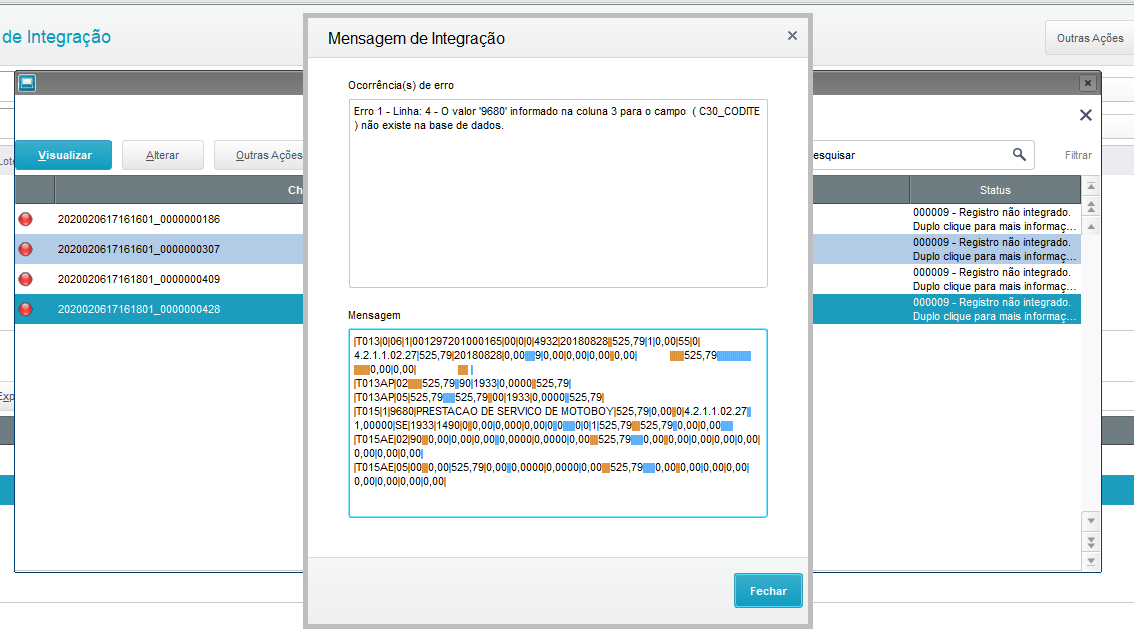Click the window icon in gray title bar

[x=27, y=82]
